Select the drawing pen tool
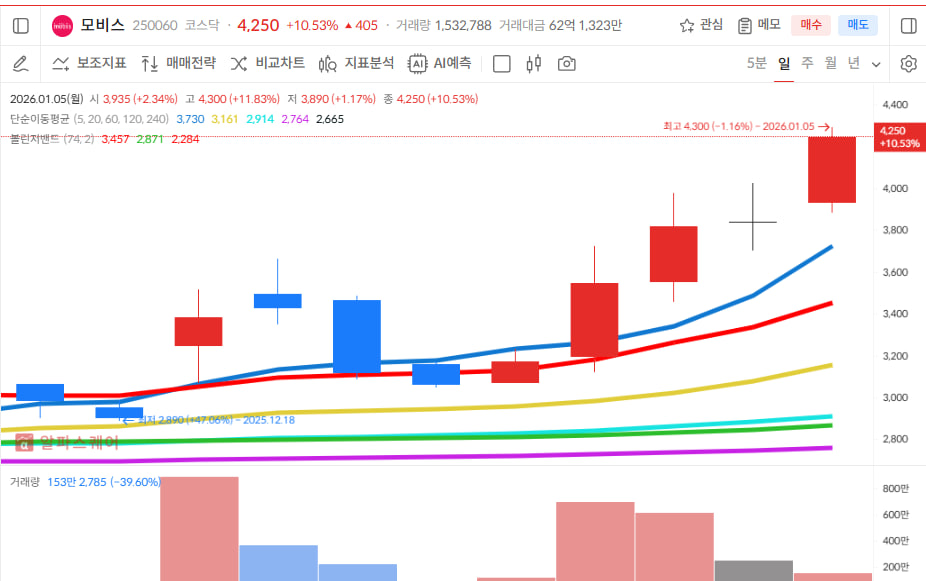Viewport: 926px width, 581px height. (x=20, y=63)
